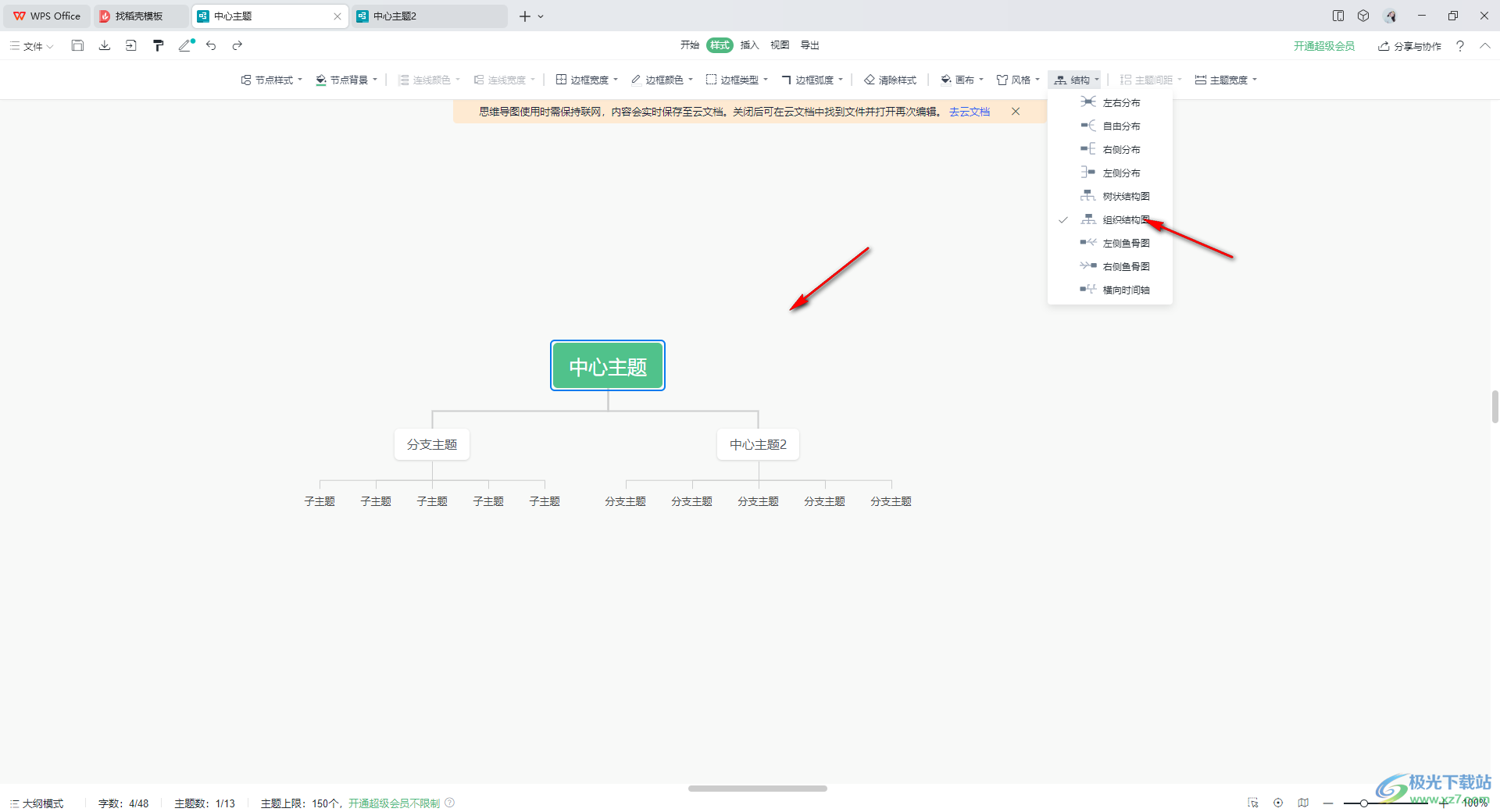The width and height of the screenshot is (1500, 812).
Task: Choose the 右侧分布 structure option
Action: tap(1110, 149)
